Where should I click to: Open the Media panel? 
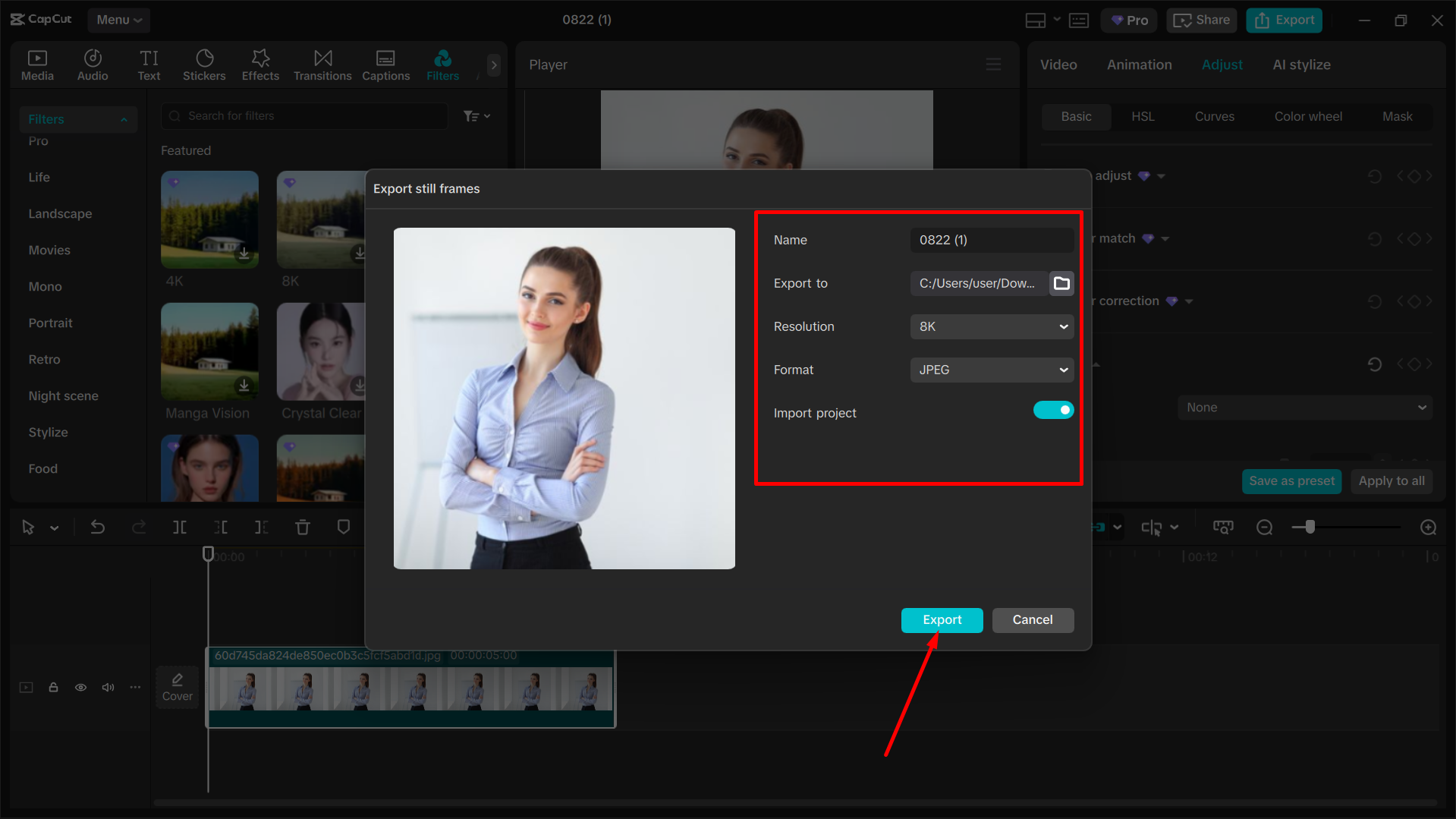point(37,64)
